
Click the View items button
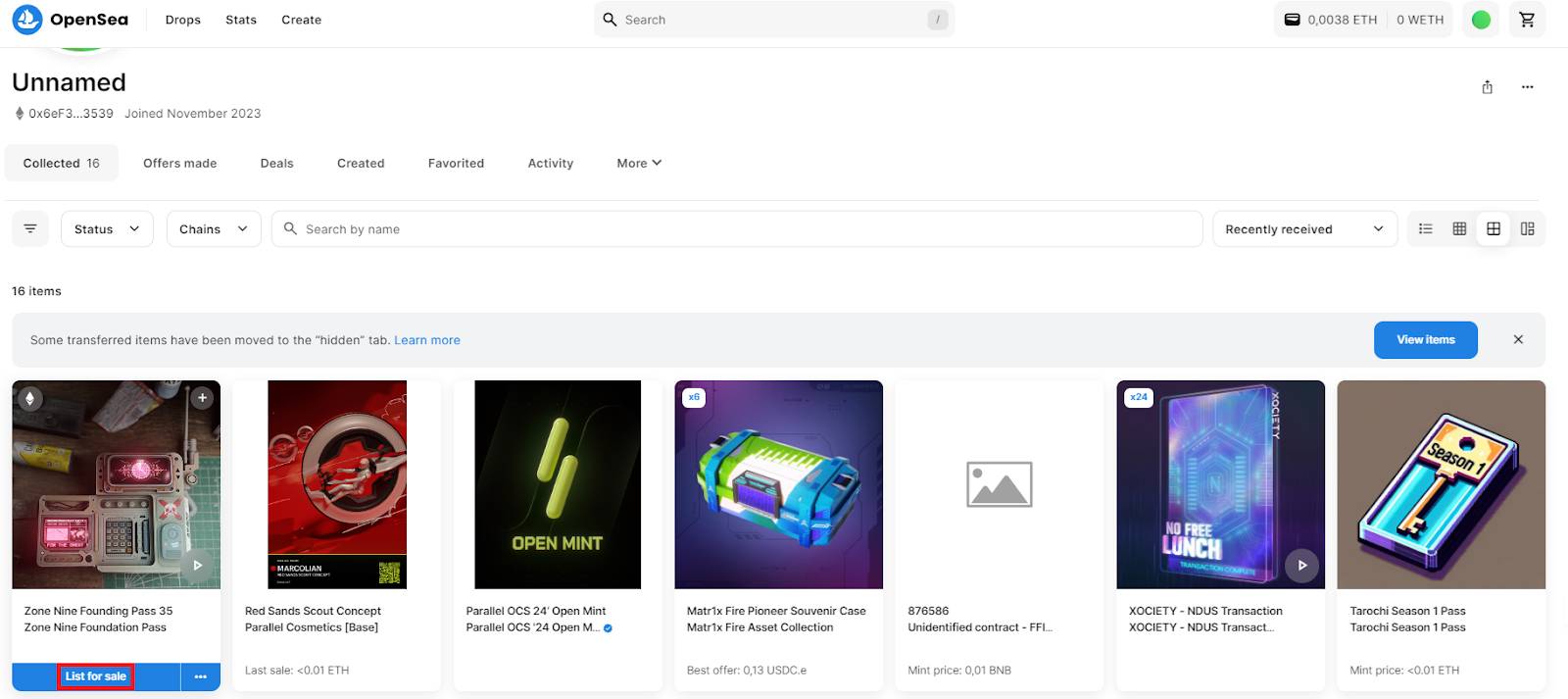[1426, 339]
